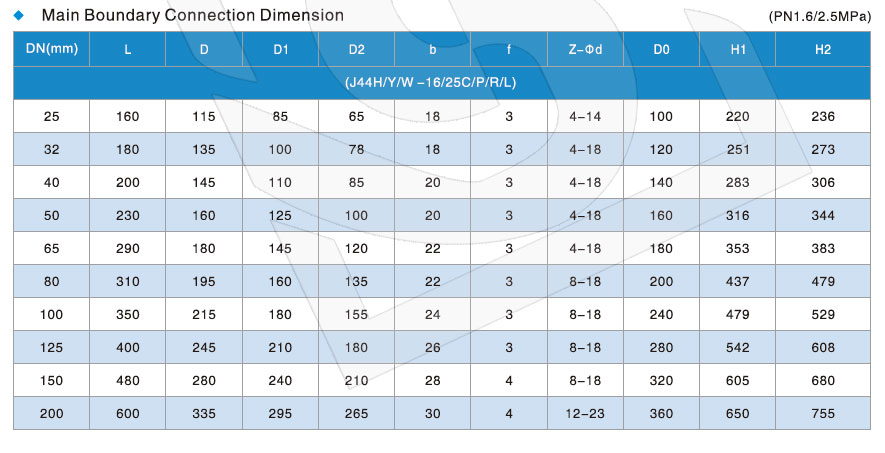The width and height of the screenshot is (885, 453).
Task: Click the D0 column header
Action: tap(661, 49)
